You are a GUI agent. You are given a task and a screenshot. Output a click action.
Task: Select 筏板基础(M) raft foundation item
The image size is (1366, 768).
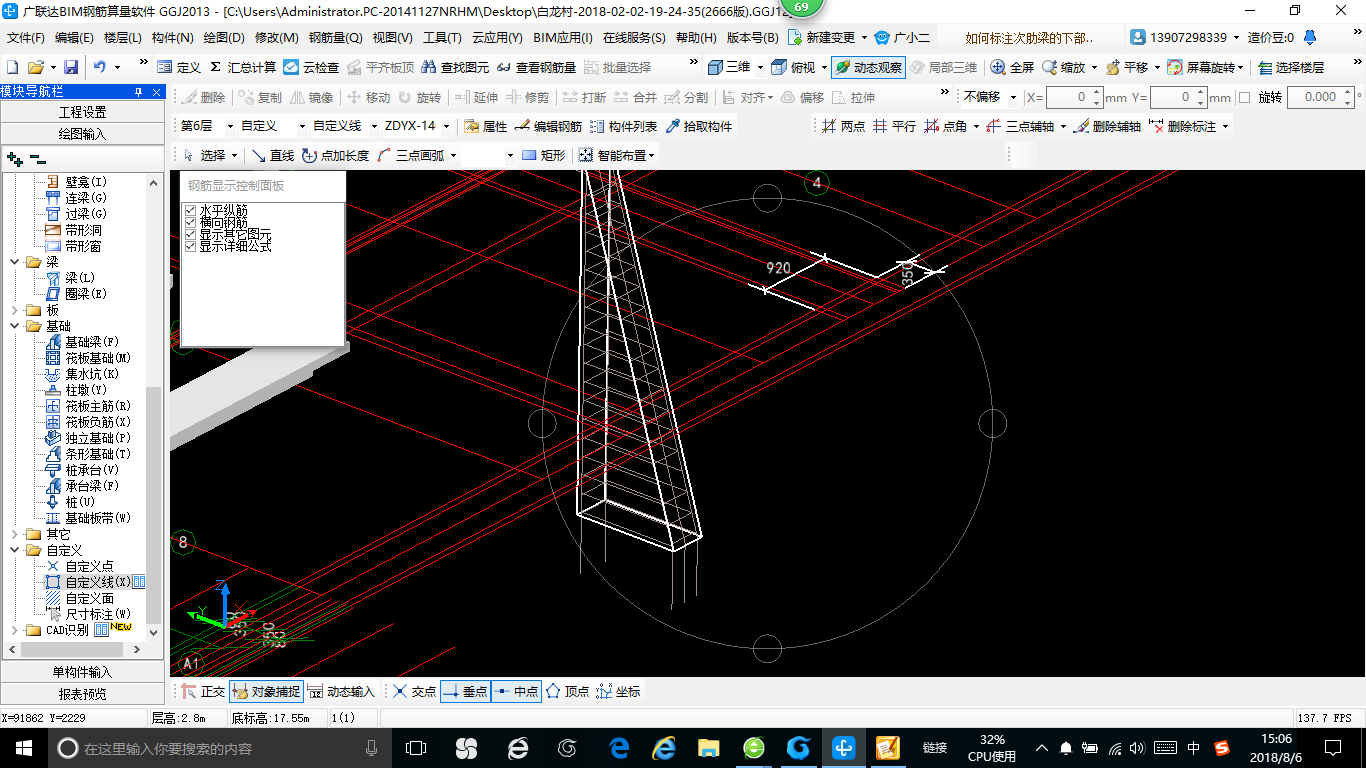tap(88, 358)
